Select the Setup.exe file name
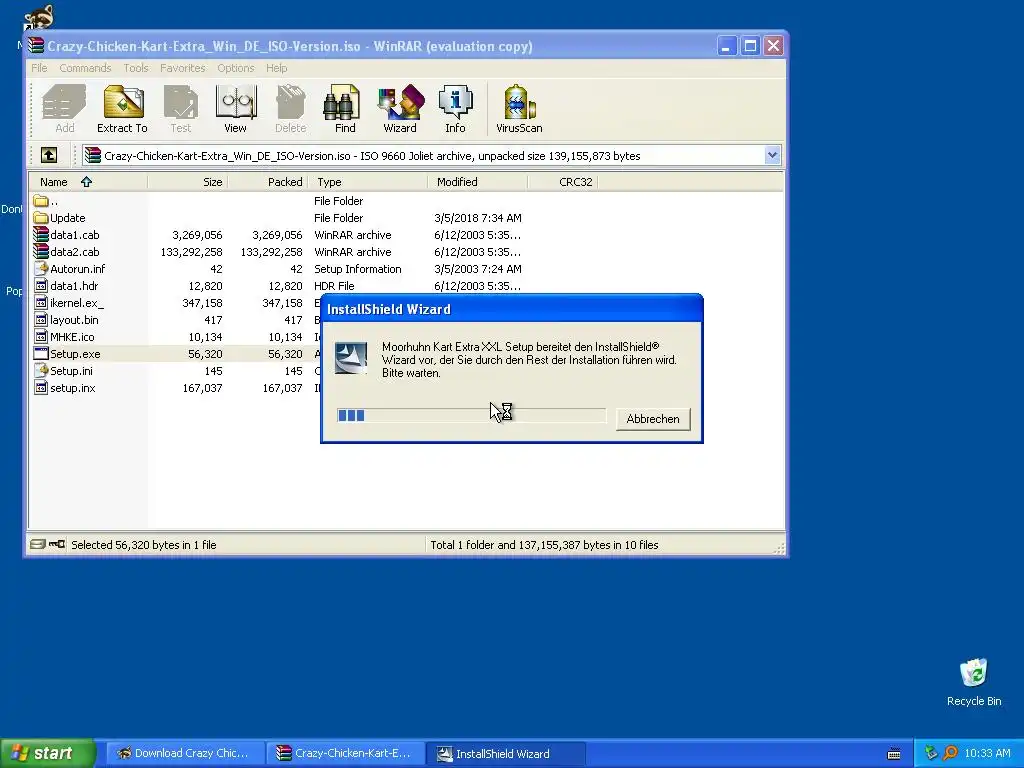Screen dimensions: 1024x768 [x=75, y=353]
